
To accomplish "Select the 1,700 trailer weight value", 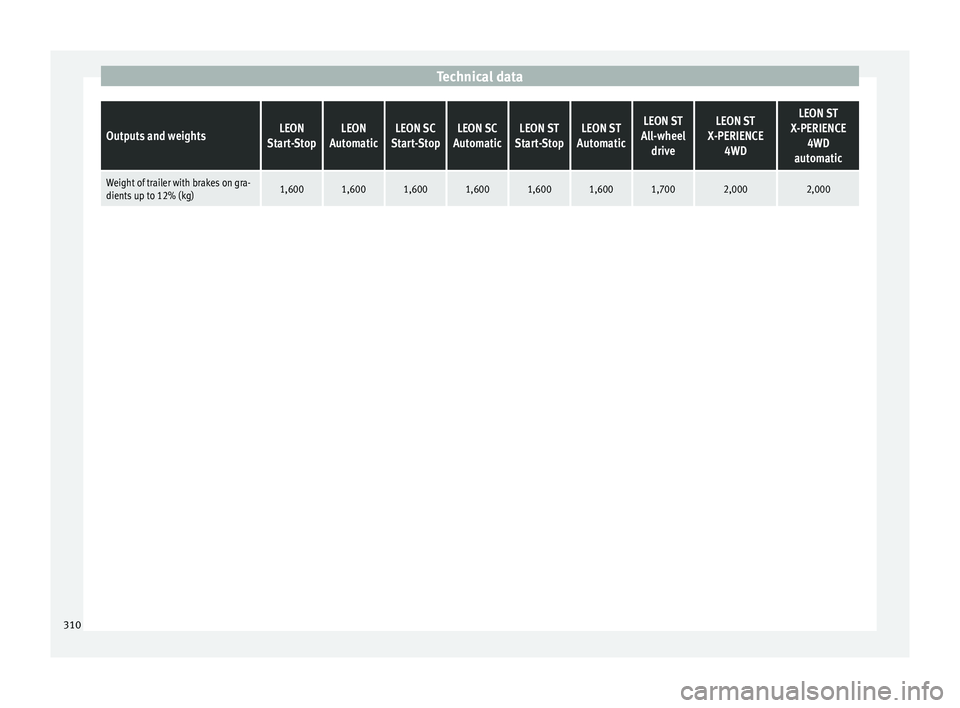I will click(x=662, y=189).
